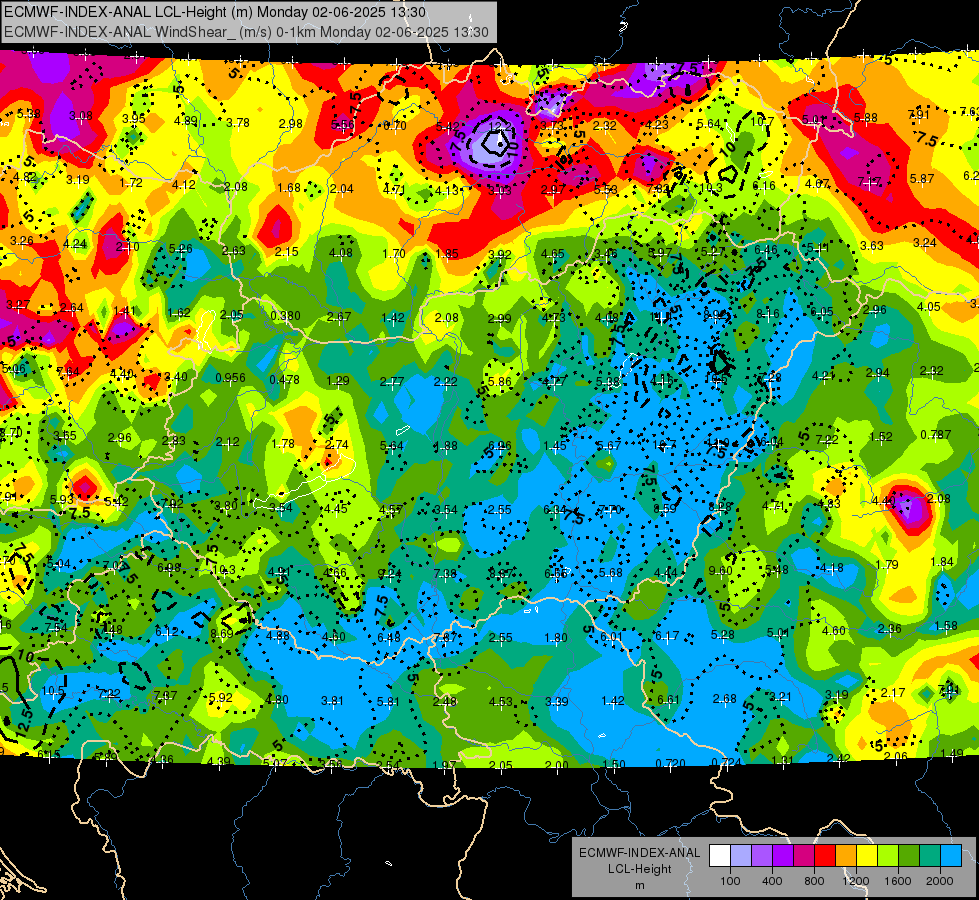The image size is (979, 900).
Task: Click the wind shear value '0.956'
Action: pos(230,377)
